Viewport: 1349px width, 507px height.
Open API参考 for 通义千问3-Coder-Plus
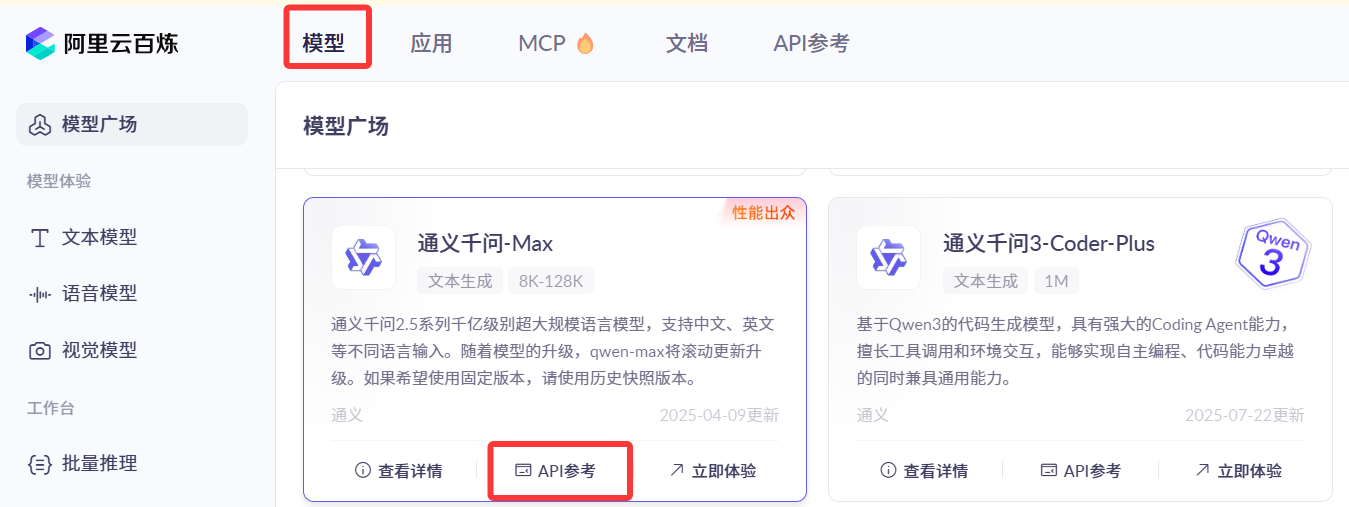coord(1081,470)
